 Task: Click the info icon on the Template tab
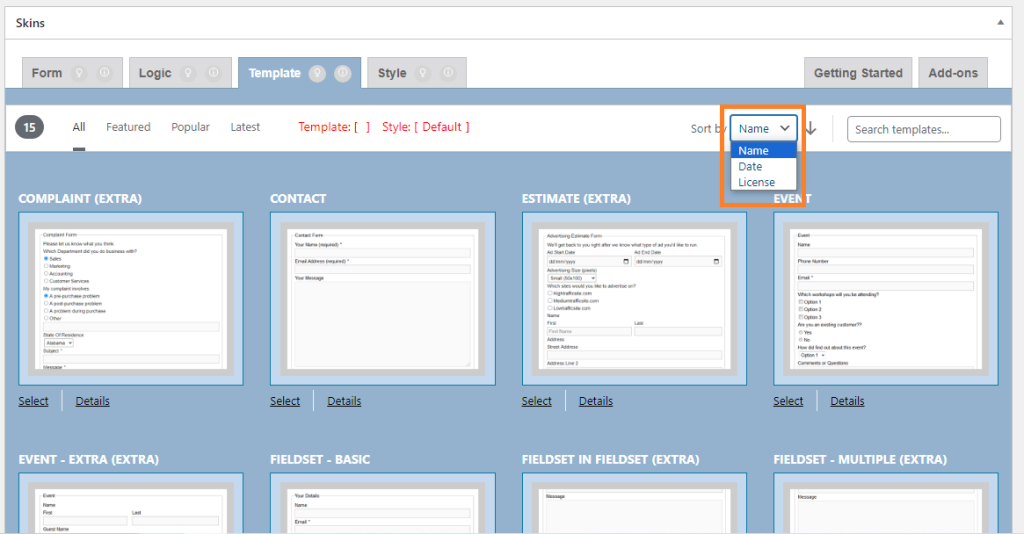[342, 73]
